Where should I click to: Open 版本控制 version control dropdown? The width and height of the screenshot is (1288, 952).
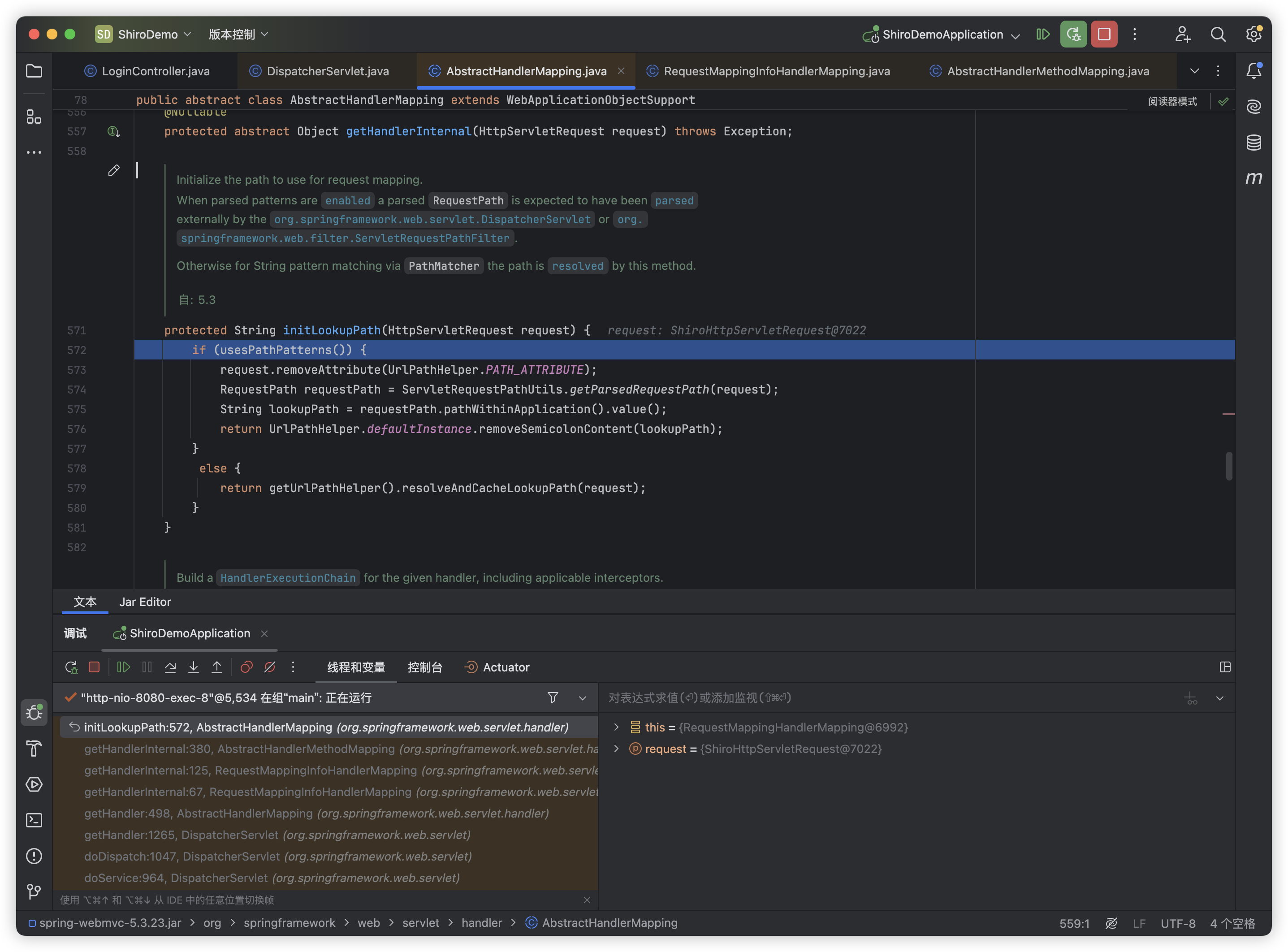coord(238,34)
